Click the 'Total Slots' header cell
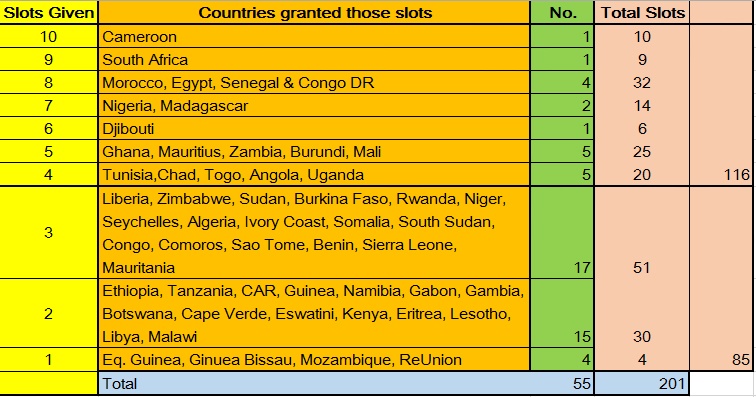Viewport: 756px width, 397px height. coord(642,13)
